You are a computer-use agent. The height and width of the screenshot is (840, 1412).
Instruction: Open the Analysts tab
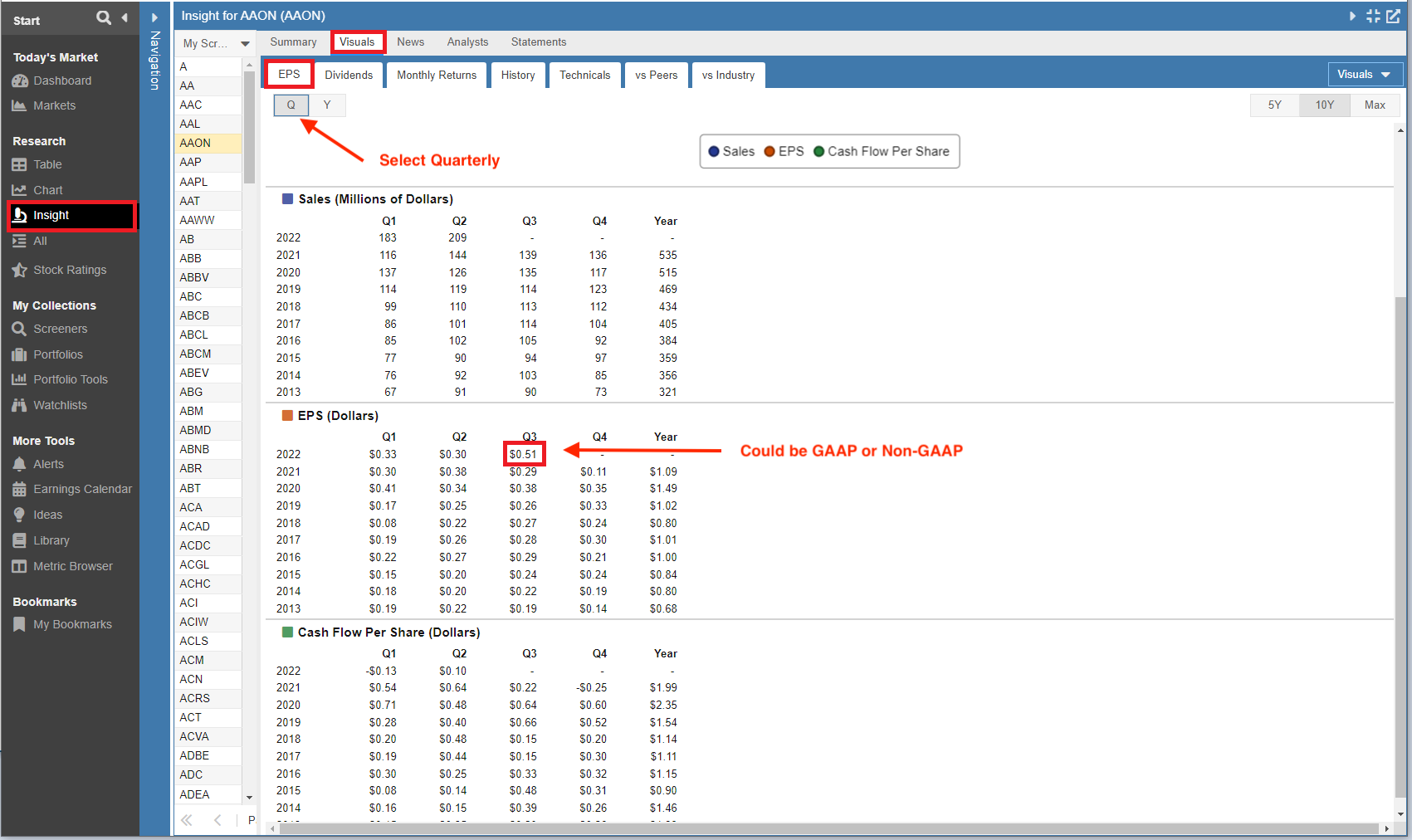point(467,42)
